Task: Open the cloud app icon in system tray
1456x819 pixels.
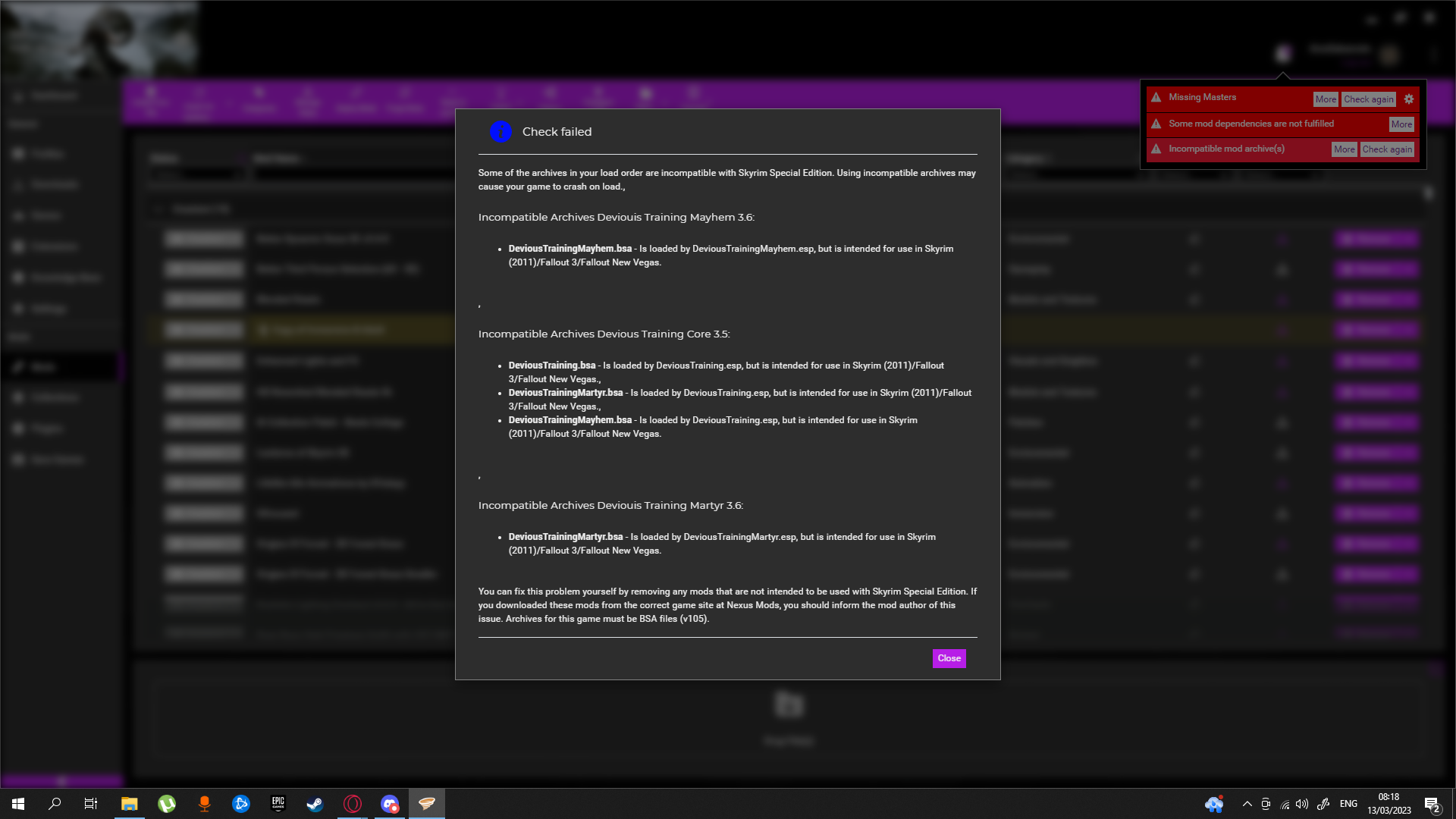Action: [1214, 804]
